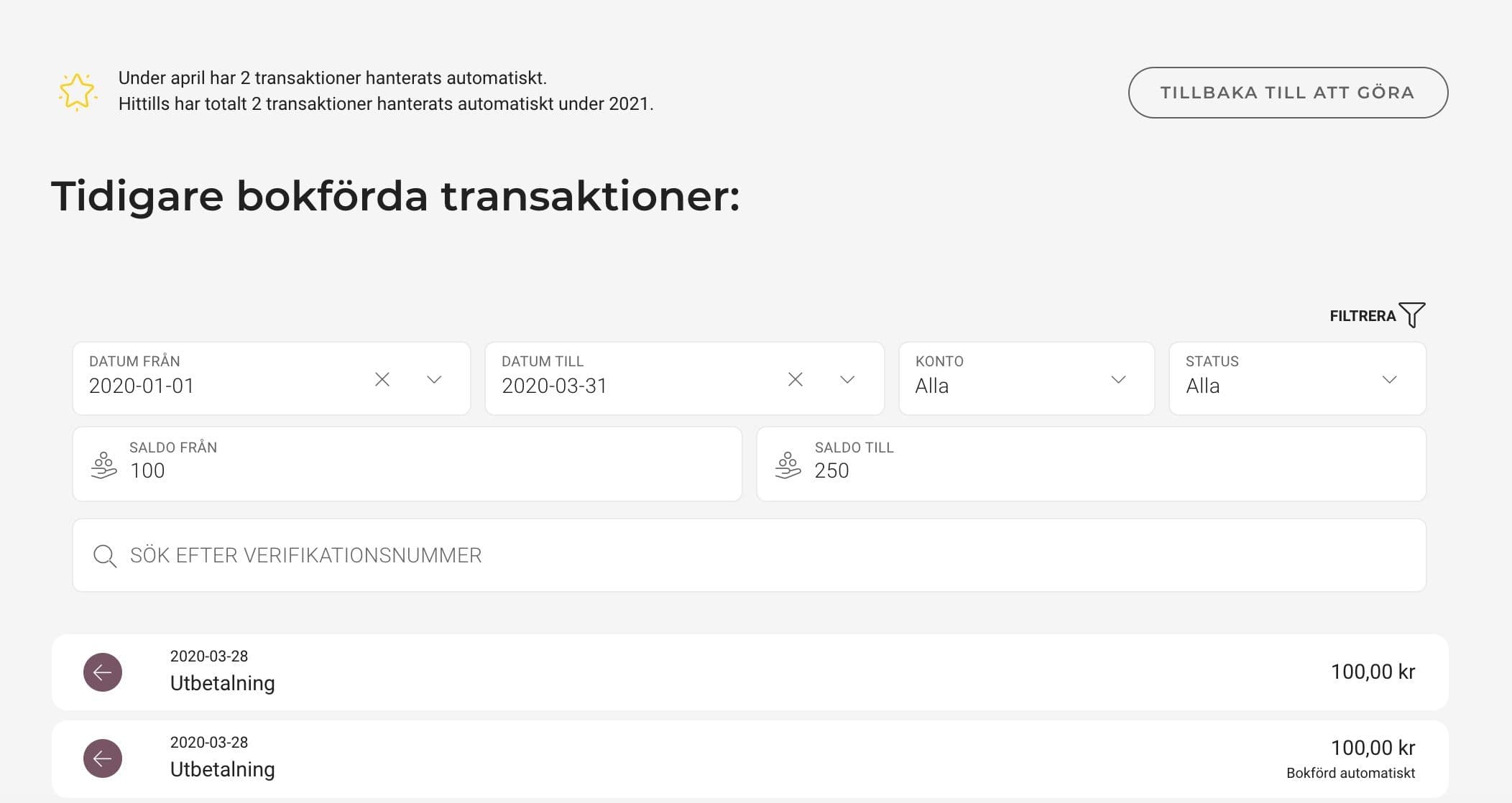Click the Saldo från coins icon
This screenshot has width=1512, height=803.
(103, 465)
